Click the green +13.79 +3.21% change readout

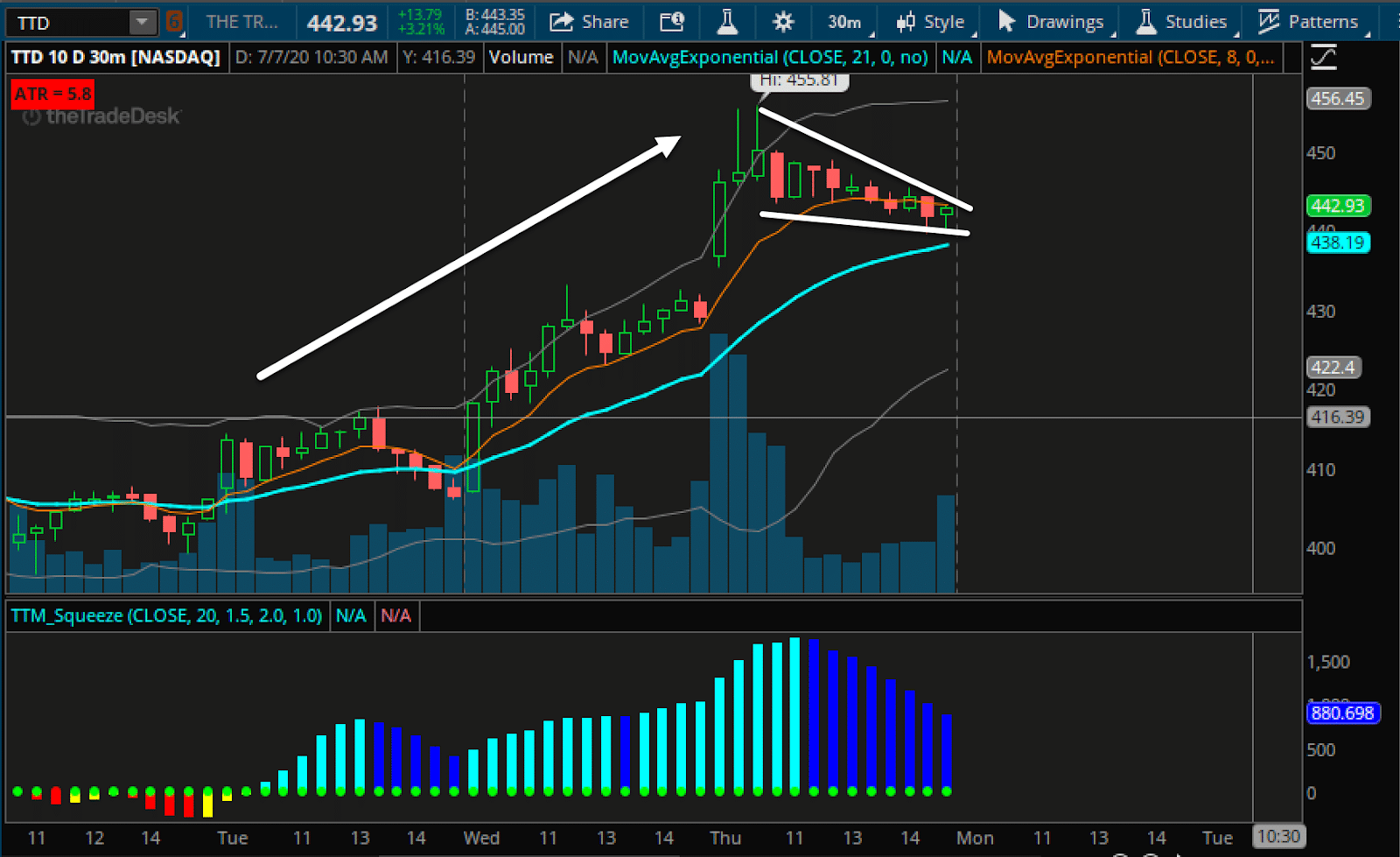pyautogui.click(x=420, y=22)
